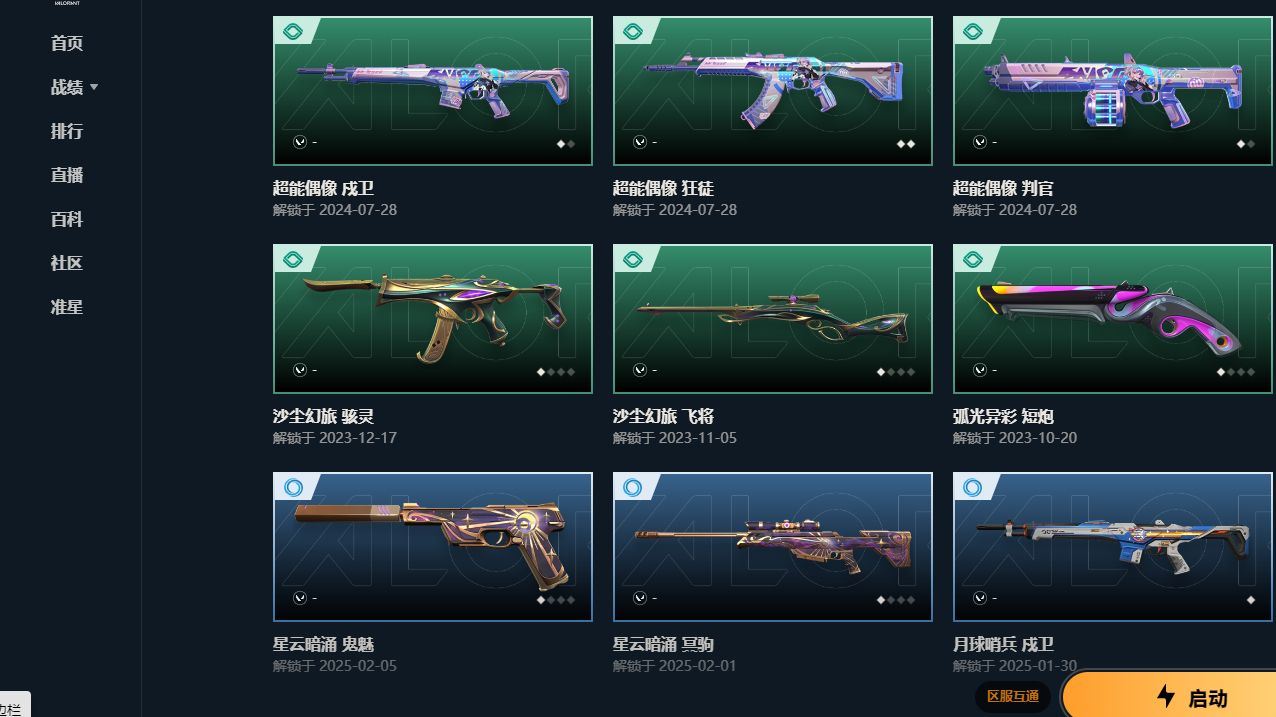Click tier badge icon on 星云暗涌 鬼魅 card

pyautogui.click(x=293, y=488)
